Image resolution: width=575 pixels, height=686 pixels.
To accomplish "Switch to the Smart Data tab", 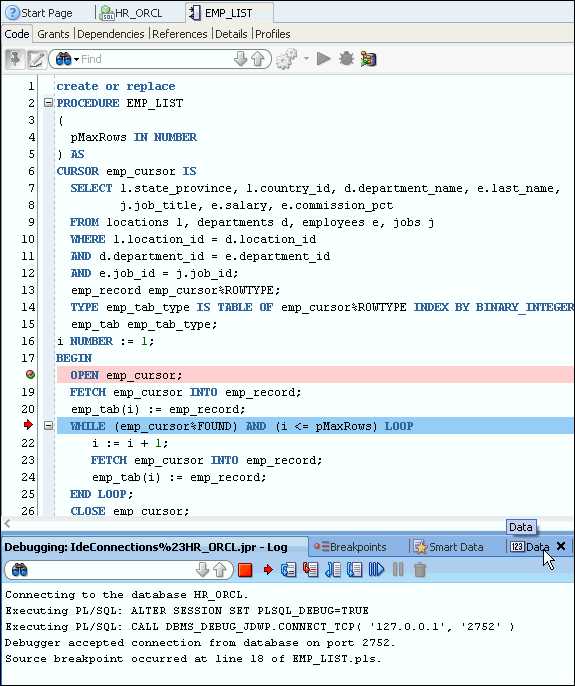I will pos(449,547).
